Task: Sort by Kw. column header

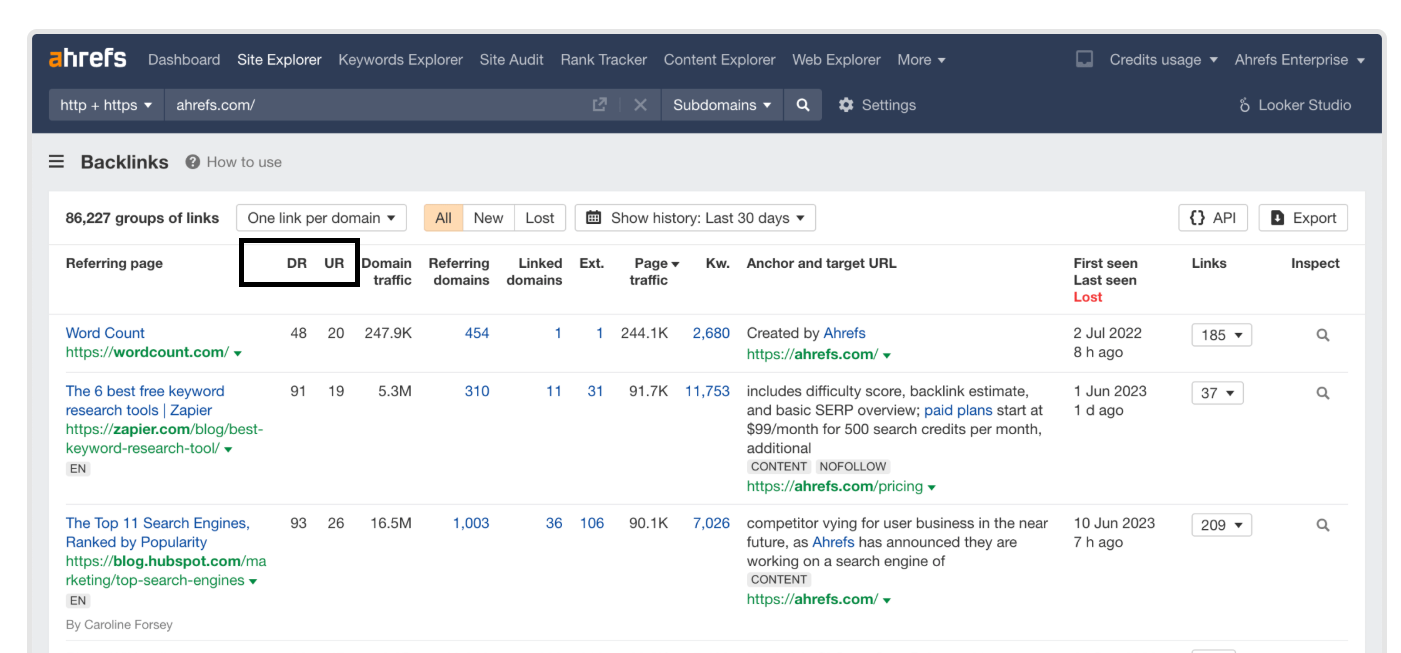Action: click(x=718, y=263)
